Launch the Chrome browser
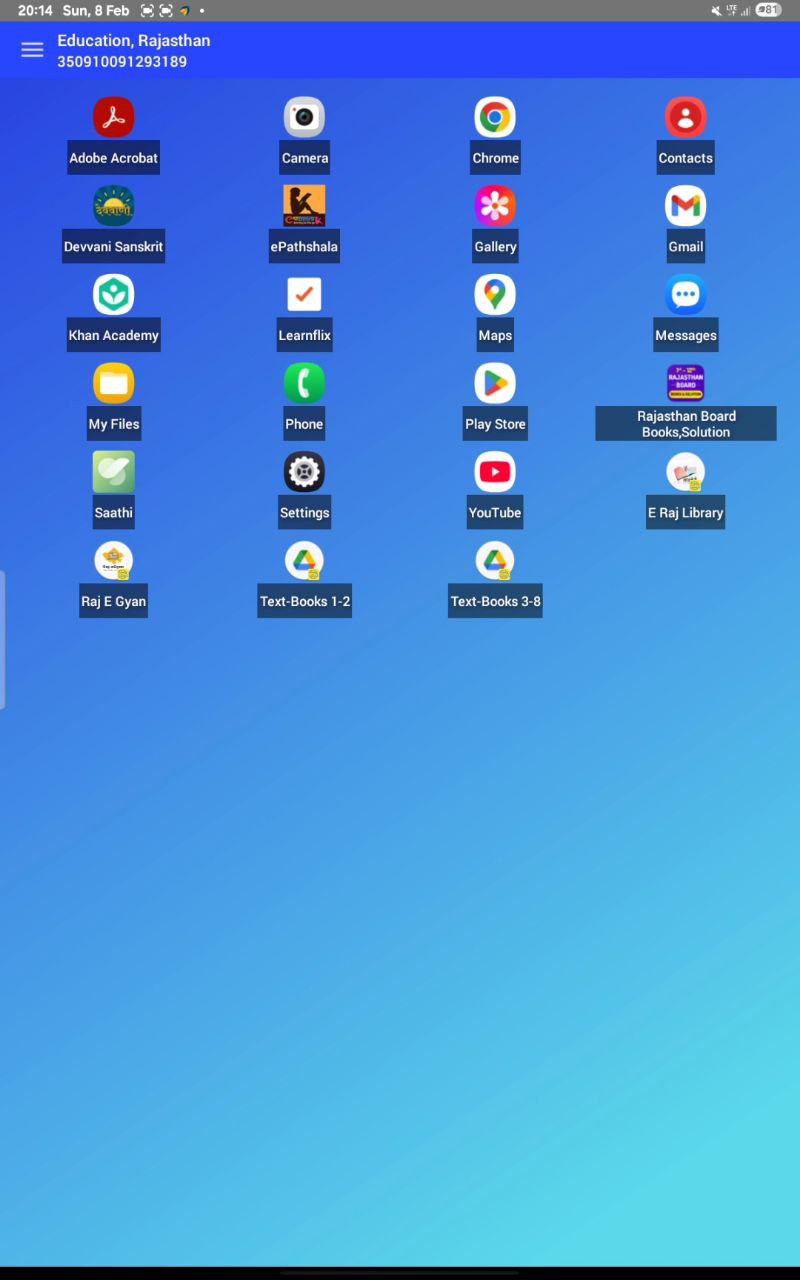The image size is (800, 1280). pos(495,117)
